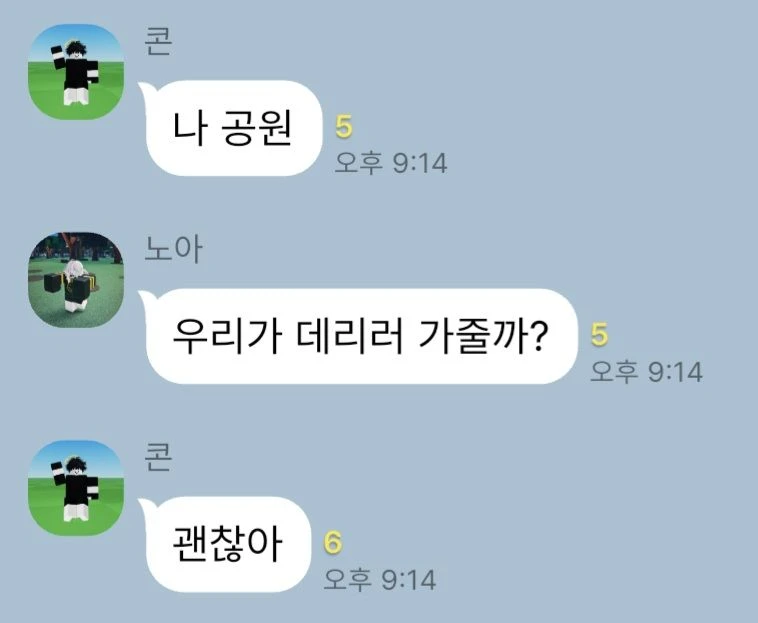
Task: Click the word '나' in first bubble
Action: [190, 129]
